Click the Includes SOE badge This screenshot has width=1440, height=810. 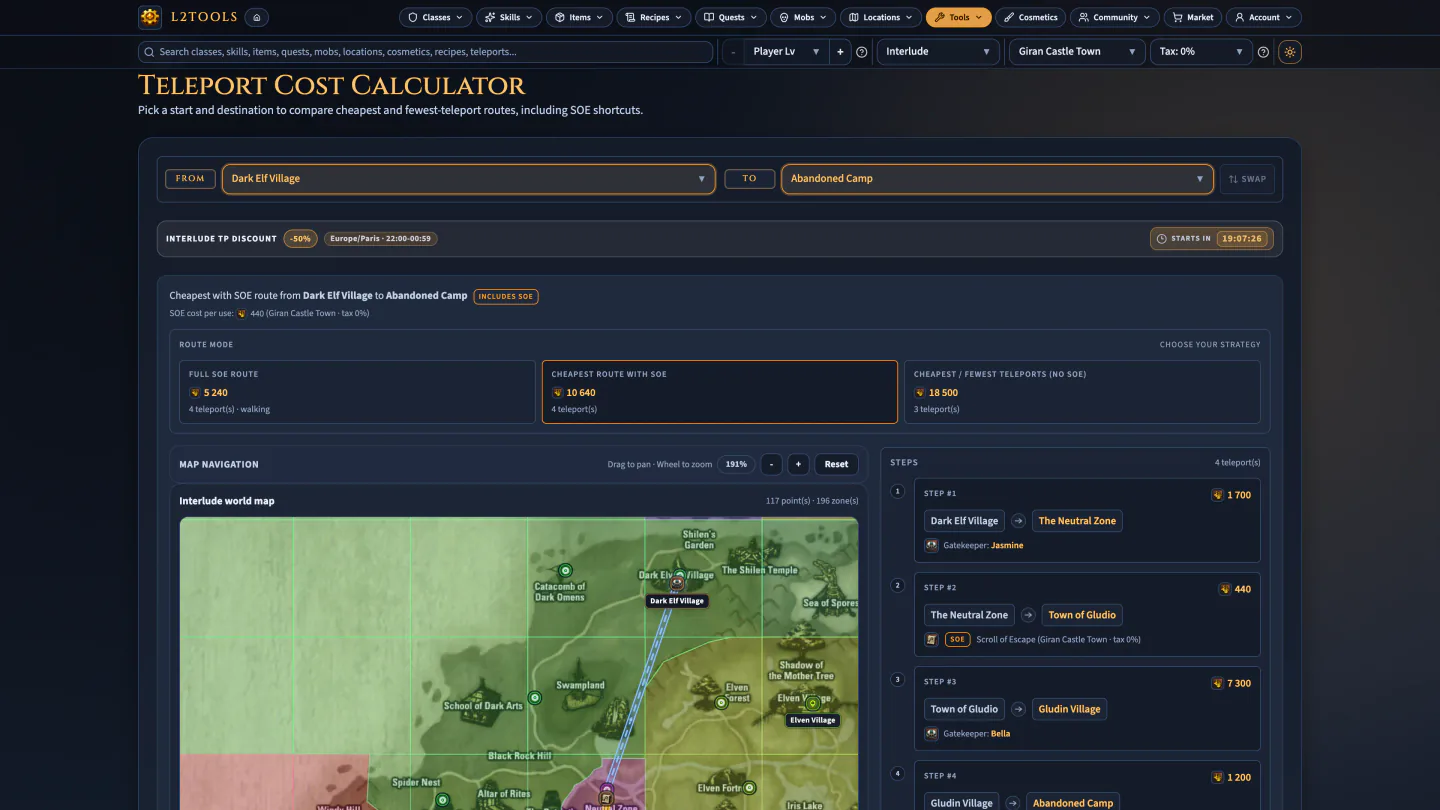pyautogui.click(x=506, y=296)
